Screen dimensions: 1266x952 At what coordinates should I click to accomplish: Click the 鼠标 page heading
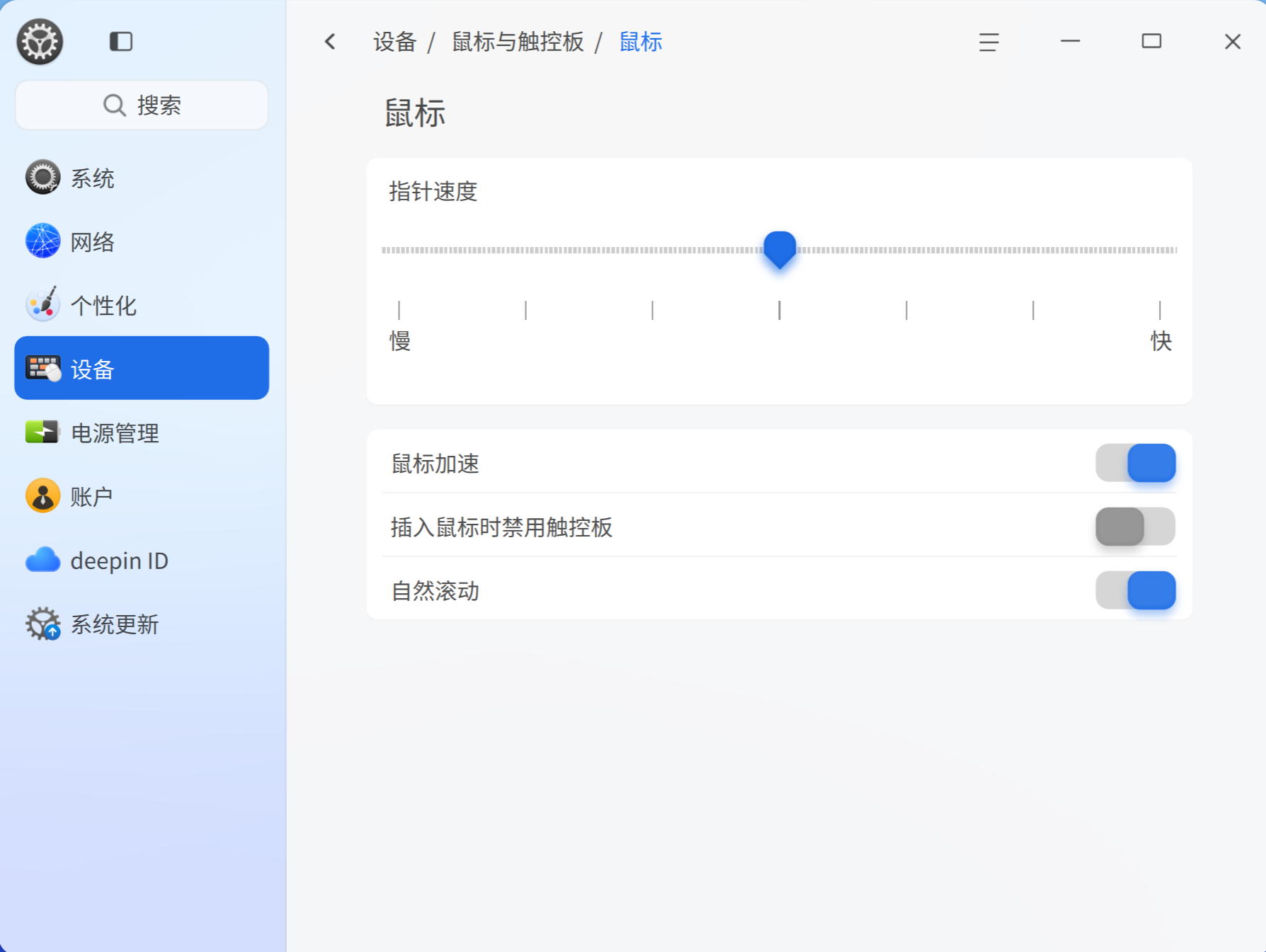415,113
